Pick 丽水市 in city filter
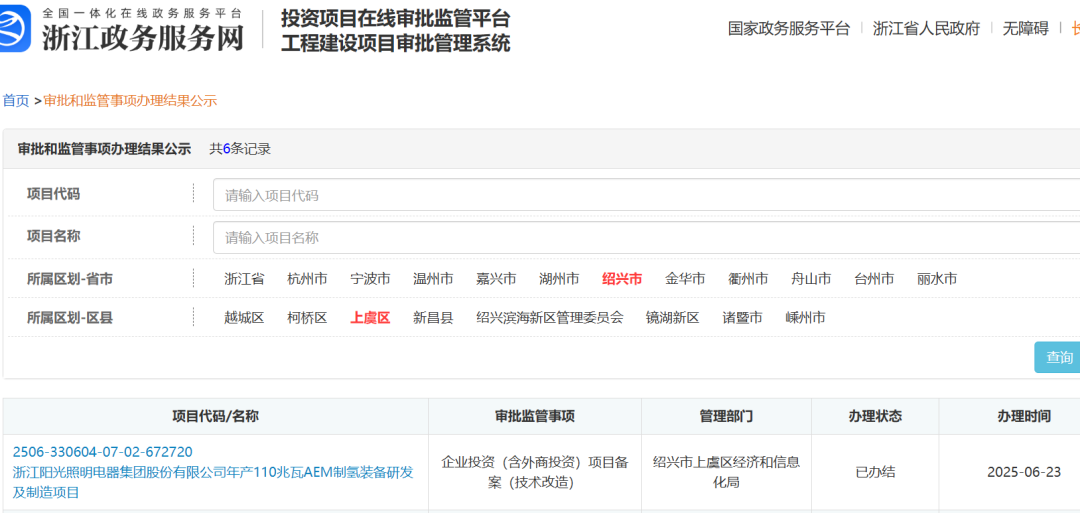This screenshot has height=513, width=1080. (x=937, y=279)
